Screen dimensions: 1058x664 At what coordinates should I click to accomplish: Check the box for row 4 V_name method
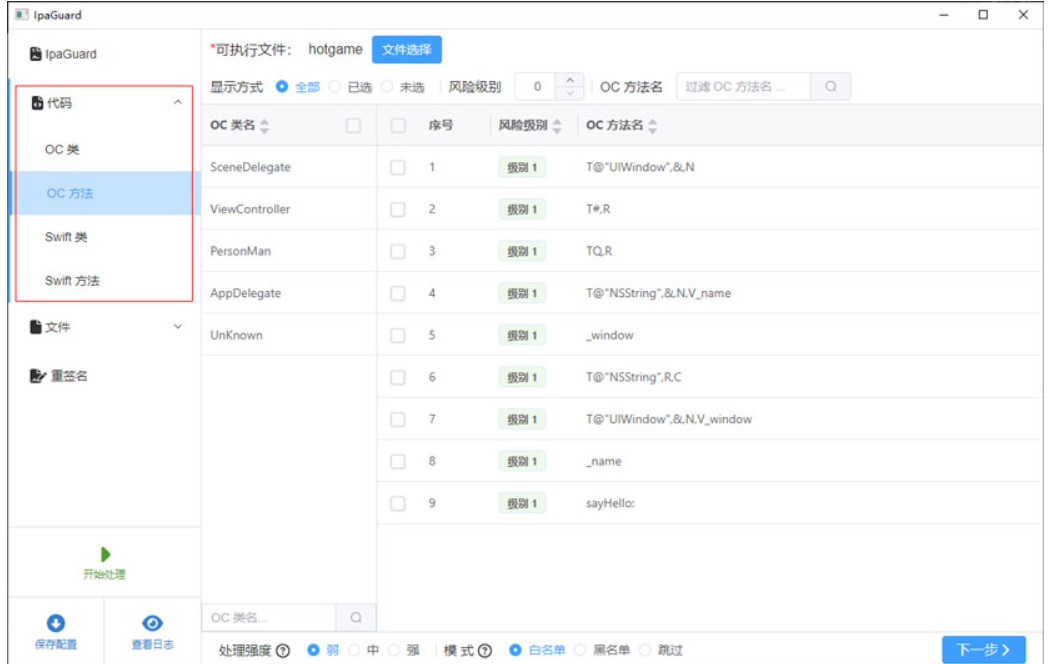[398, 294]
